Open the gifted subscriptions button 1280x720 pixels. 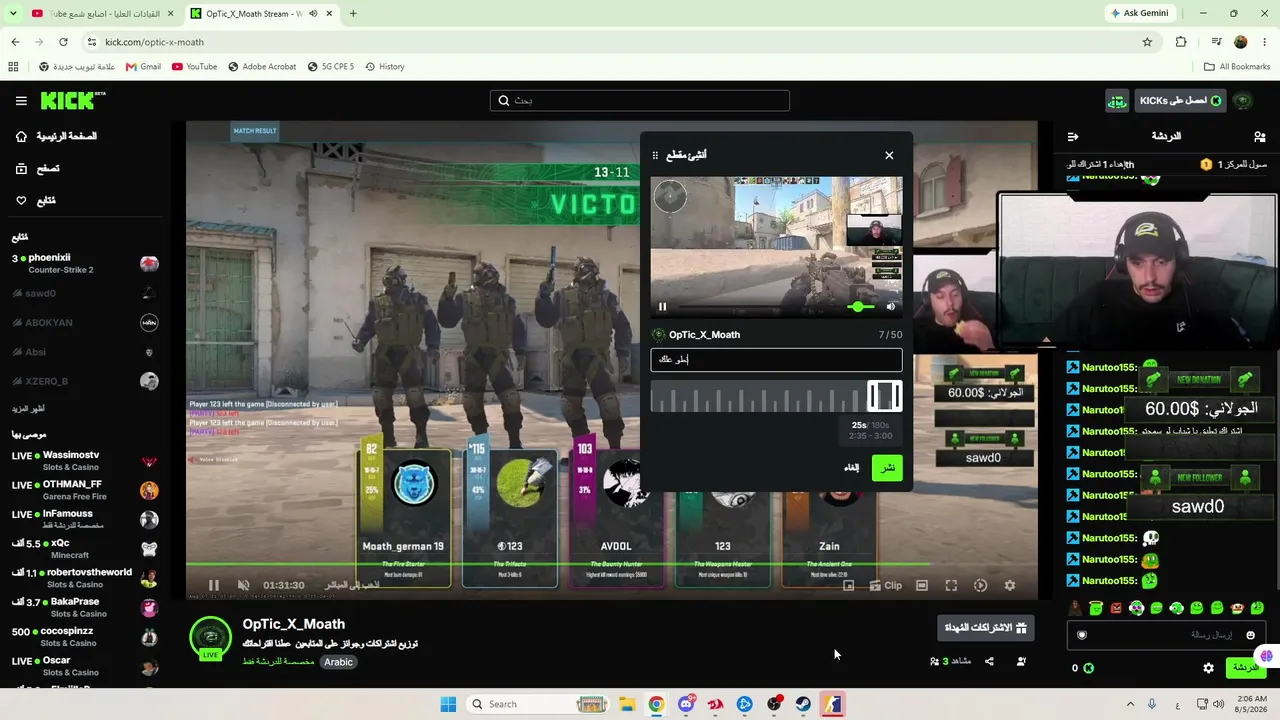tap(986, 628)
